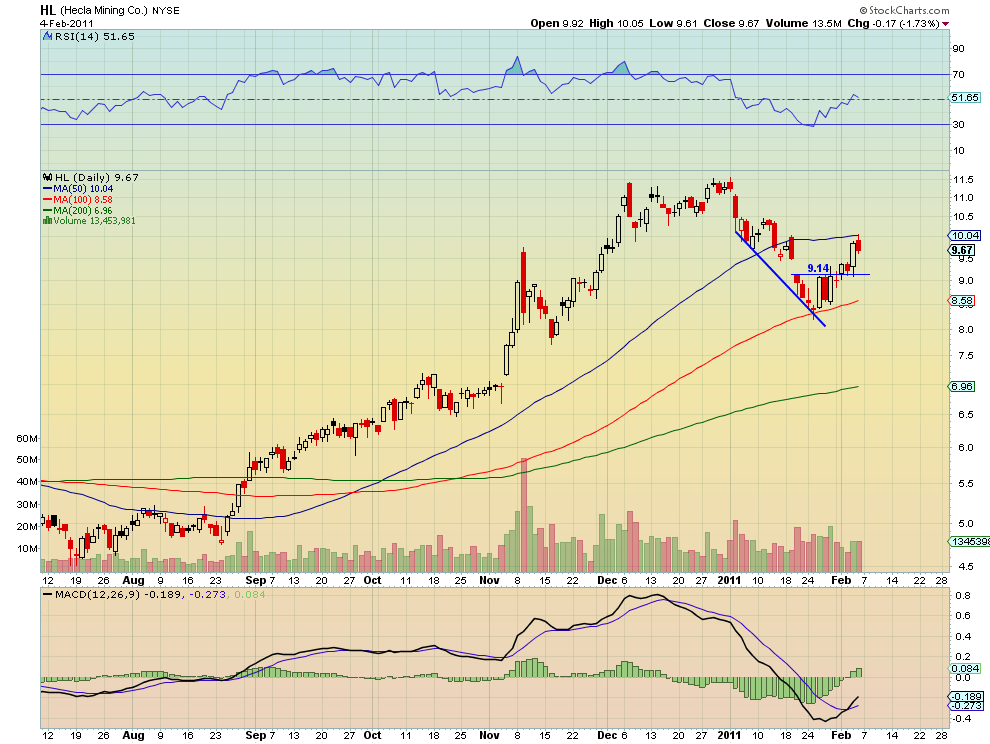The image size is (990, 744).
Task: Click the 6.96 MA(200) price tag
Action: coord(962,386)
